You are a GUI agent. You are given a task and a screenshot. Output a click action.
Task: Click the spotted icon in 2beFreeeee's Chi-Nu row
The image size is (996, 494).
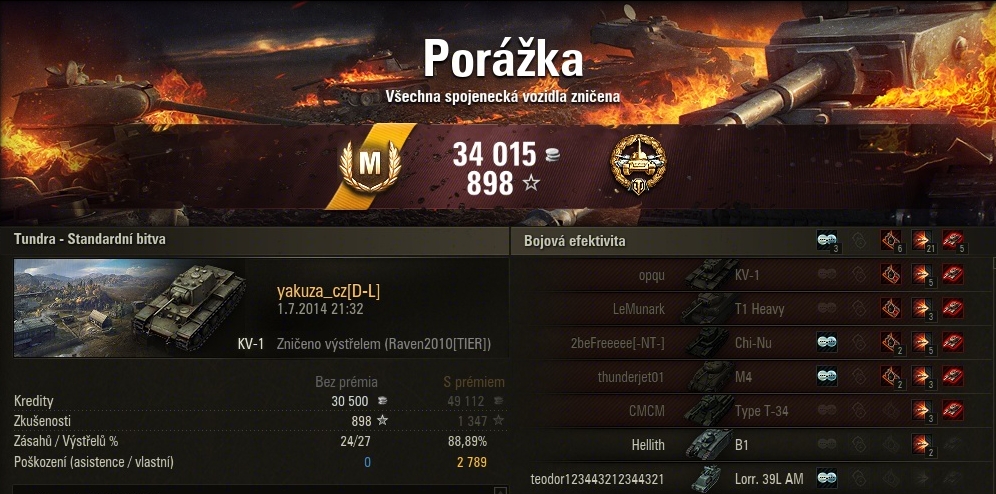[826, 343]
